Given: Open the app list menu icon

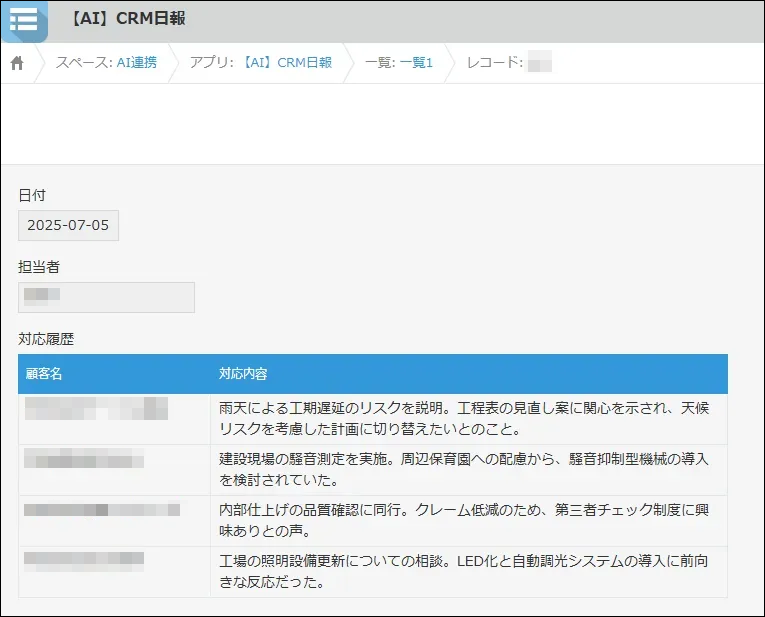Looking at the screenshot, I should coord(24,21).
